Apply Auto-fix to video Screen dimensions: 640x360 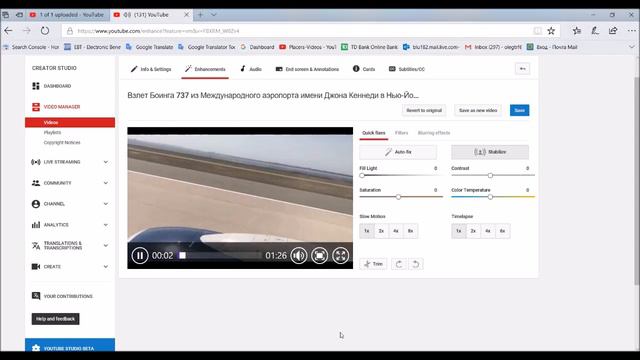click(398, 152)
